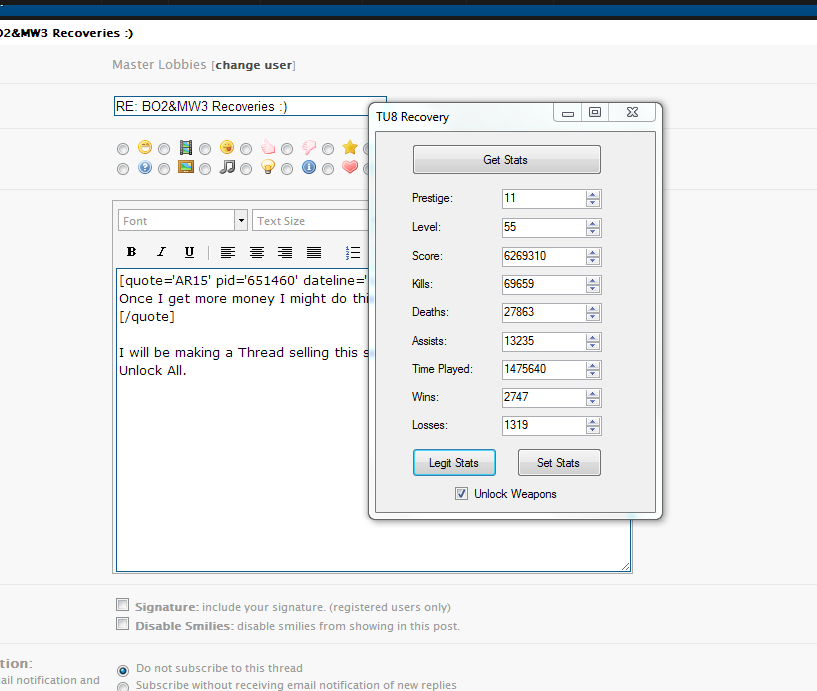The width and height of the screenshot is (817, 691).
Task: Increase Time Played with up arrow
Action: [x=592, y=366]
